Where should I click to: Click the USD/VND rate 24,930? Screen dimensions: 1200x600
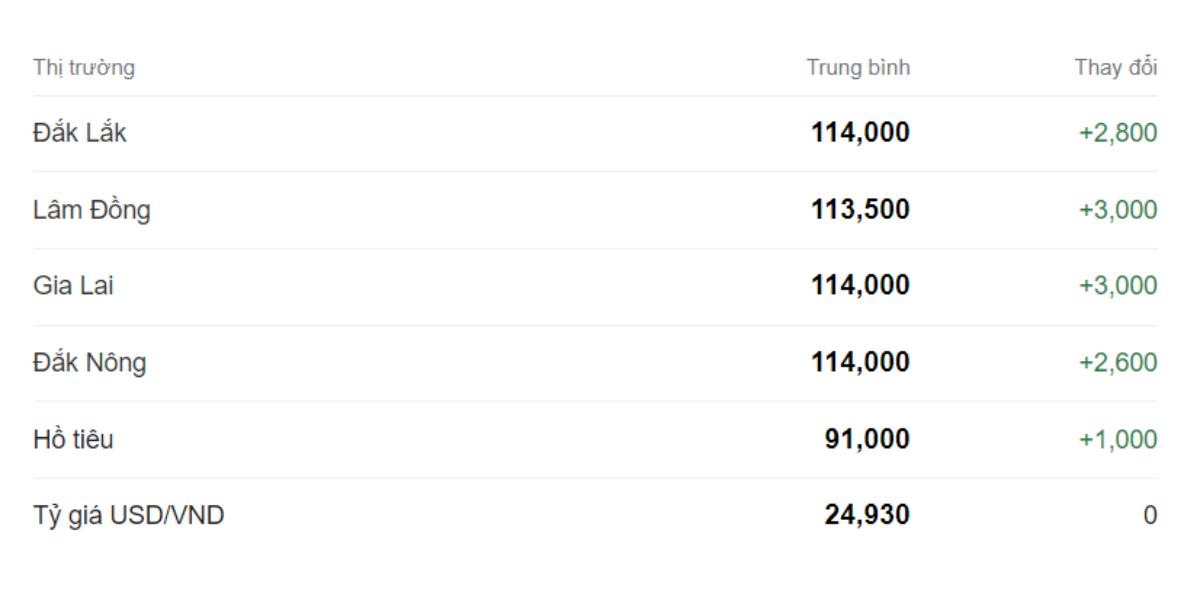[x=867, y=516]
